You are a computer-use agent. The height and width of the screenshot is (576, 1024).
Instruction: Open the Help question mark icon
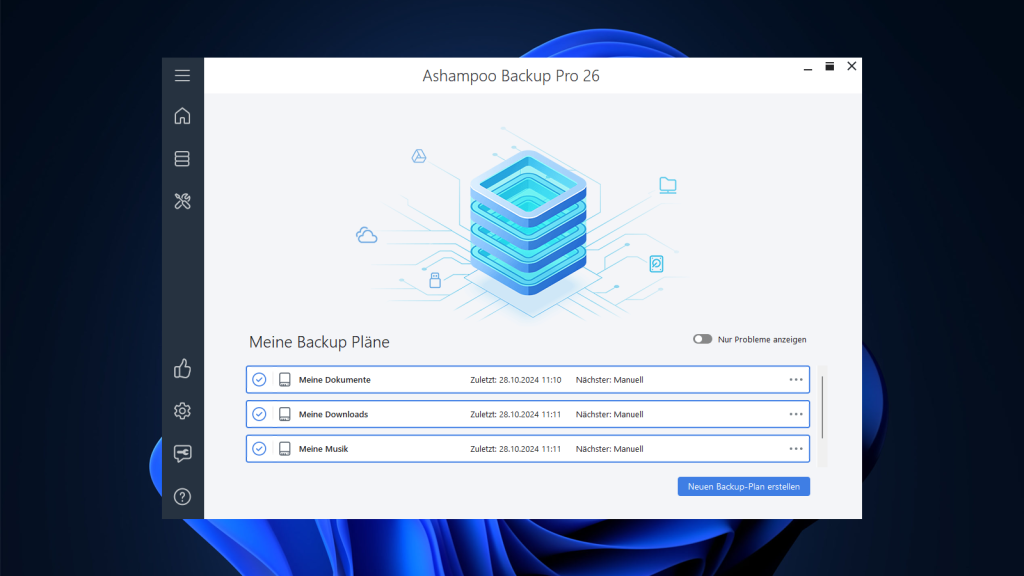pyautogui.click(x=182, y=496)
